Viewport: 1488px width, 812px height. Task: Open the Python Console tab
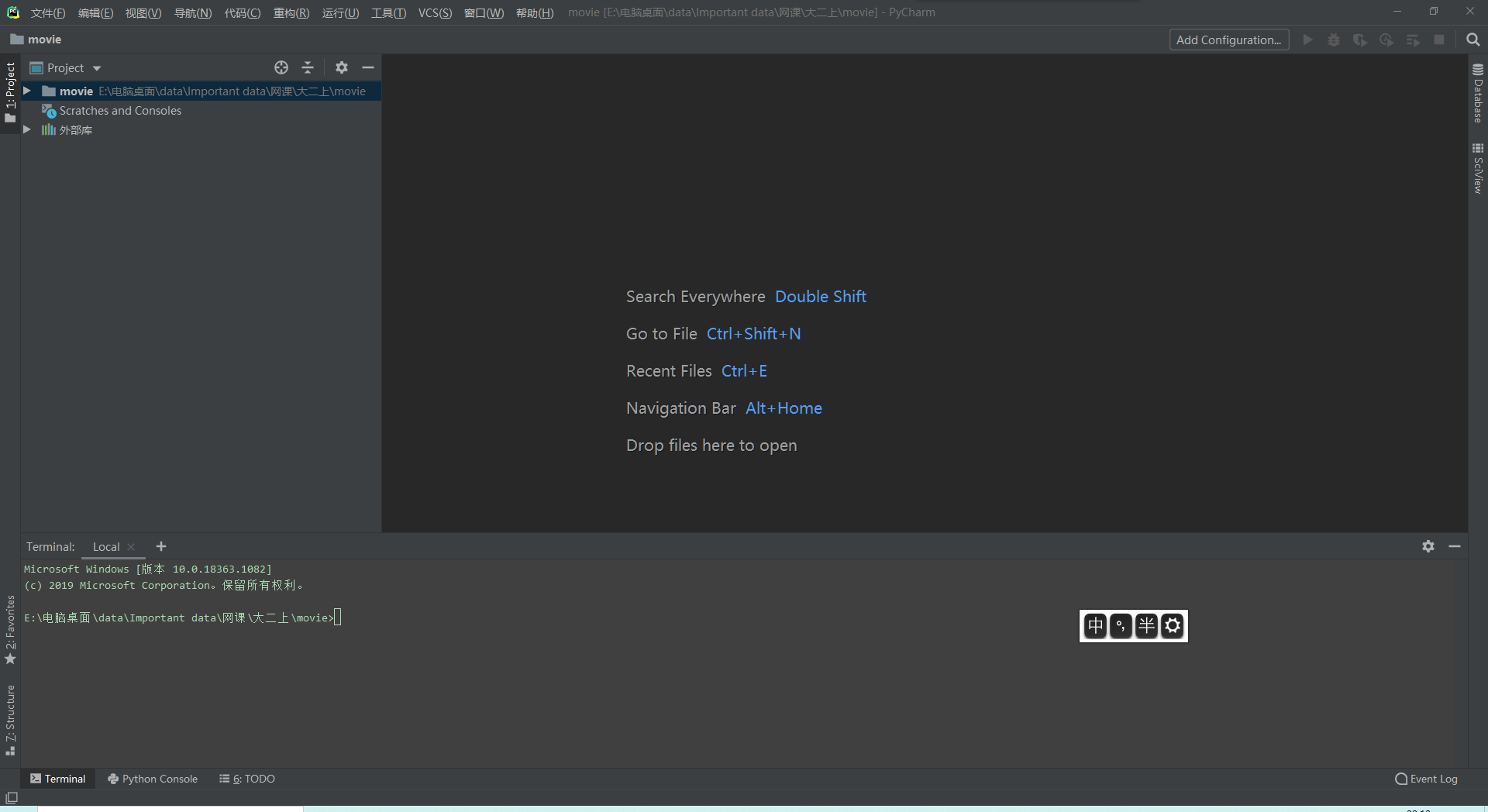(x=153, y=779)
